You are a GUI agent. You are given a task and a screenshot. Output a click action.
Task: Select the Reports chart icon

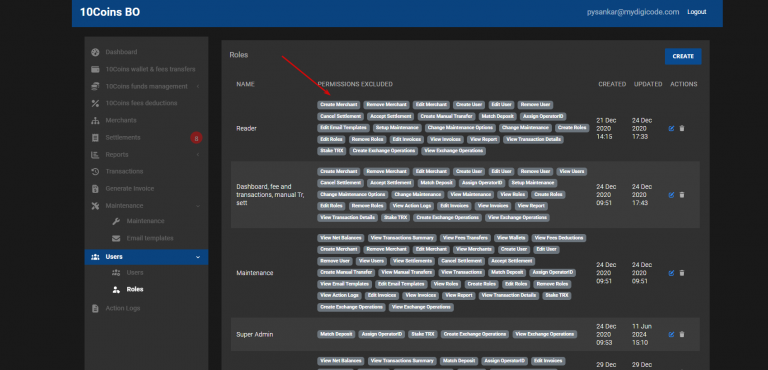tap(96, 155)
